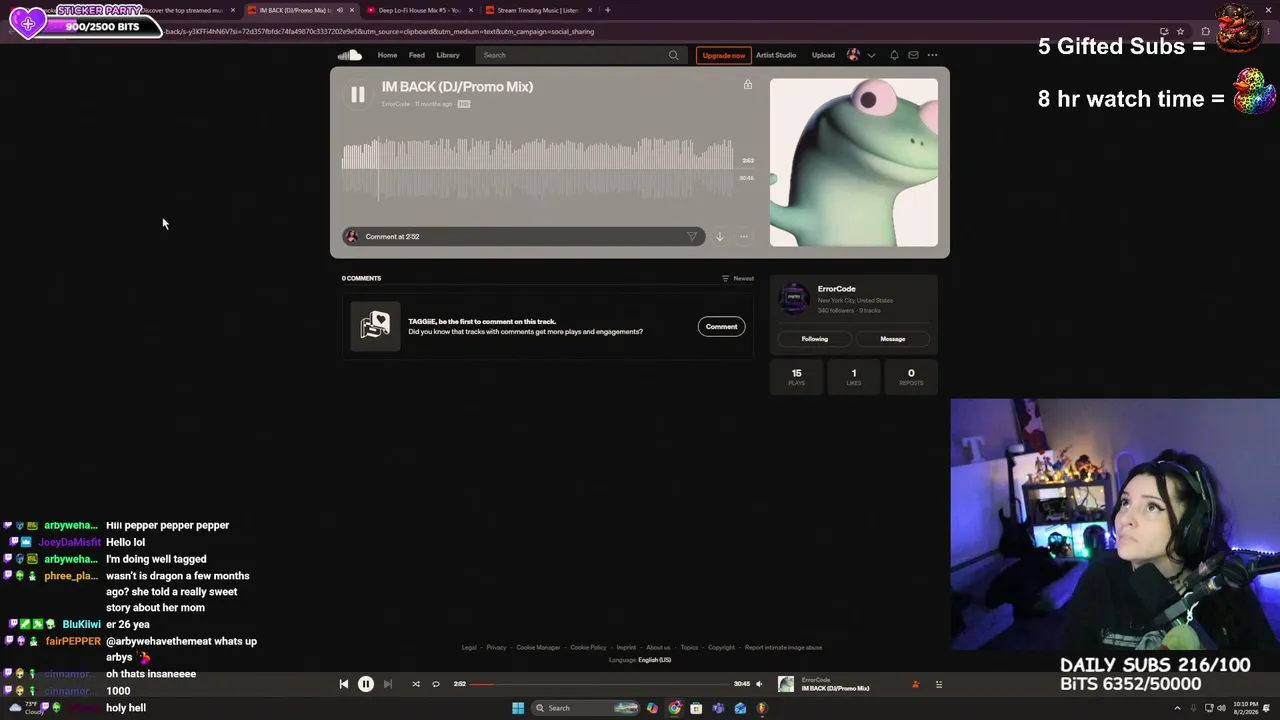Open the Privacy footer link
This screenshot has height=720, width=1280.
[496, 647]
